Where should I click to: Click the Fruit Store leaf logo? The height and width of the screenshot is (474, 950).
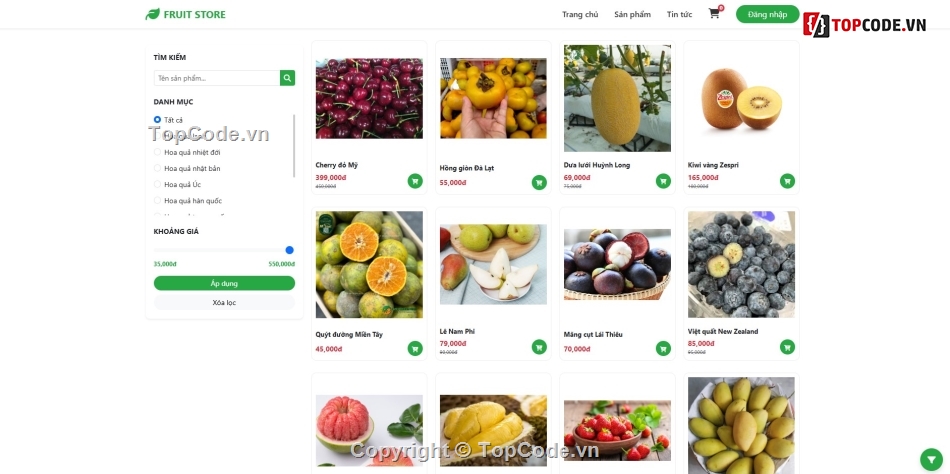[153, 14]
